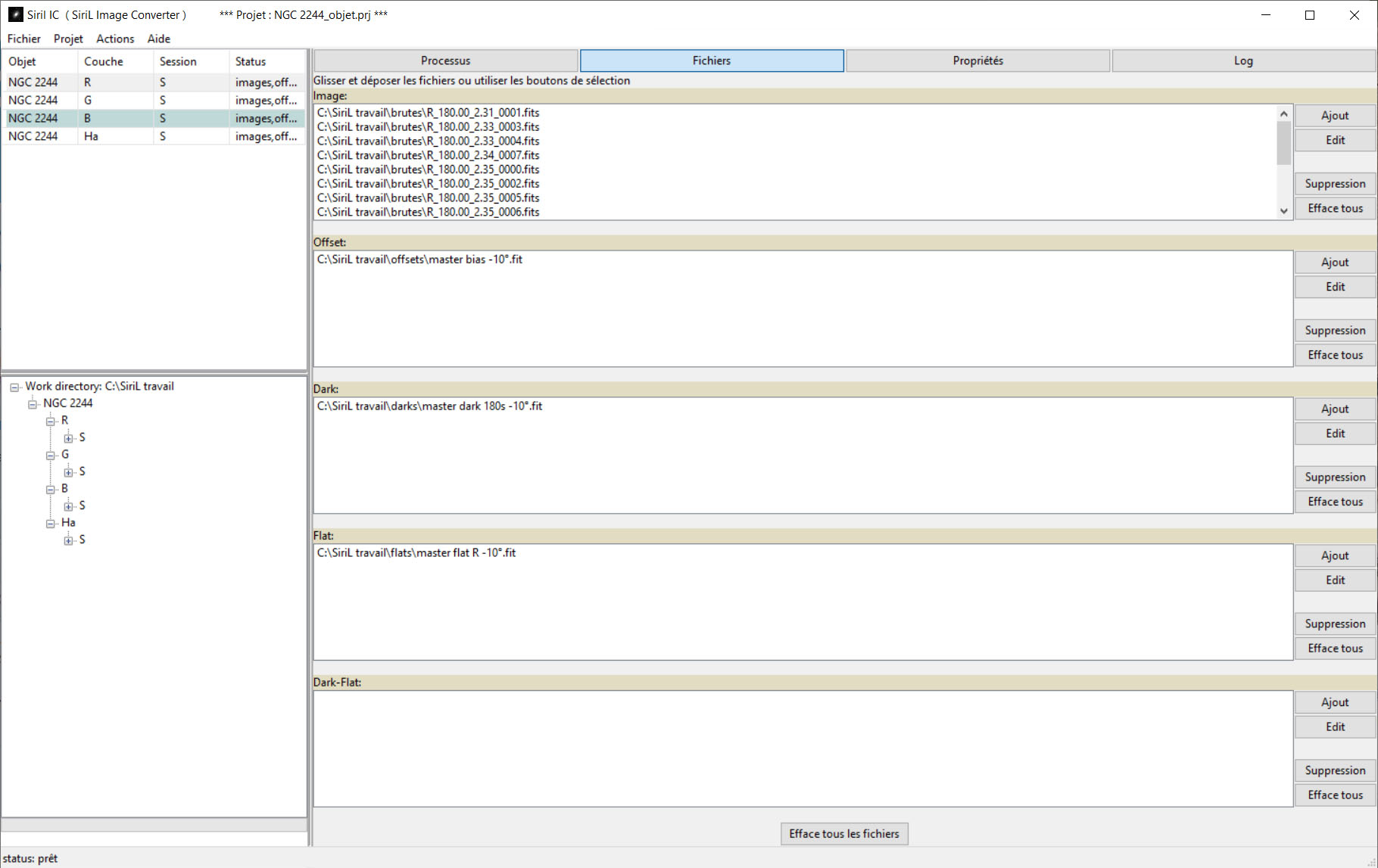Select the Fichiers tab
This screenshot has height=868, width=1378.
point(712,61)
